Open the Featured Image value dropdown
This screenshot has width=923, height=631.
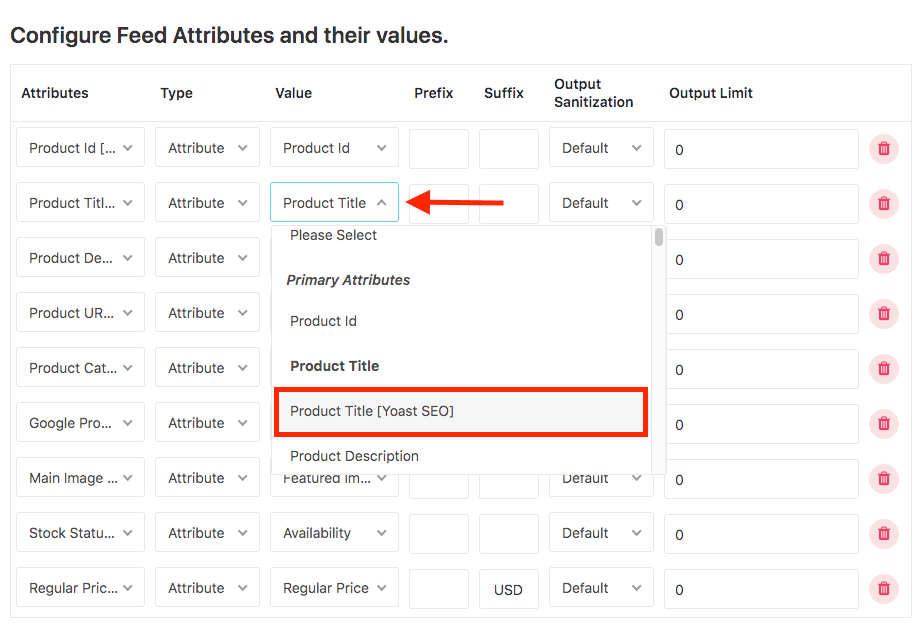[334, 485]
